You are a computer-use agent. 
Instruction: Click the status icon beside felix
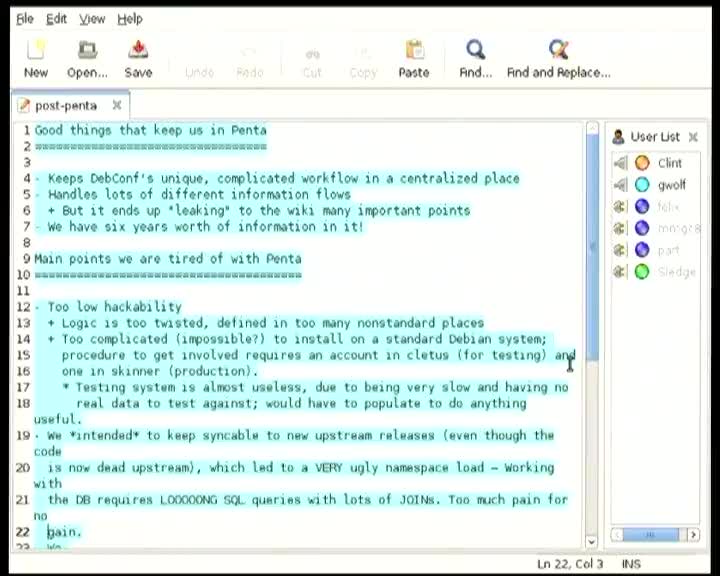pyautogui.click(x=620, y=207)
